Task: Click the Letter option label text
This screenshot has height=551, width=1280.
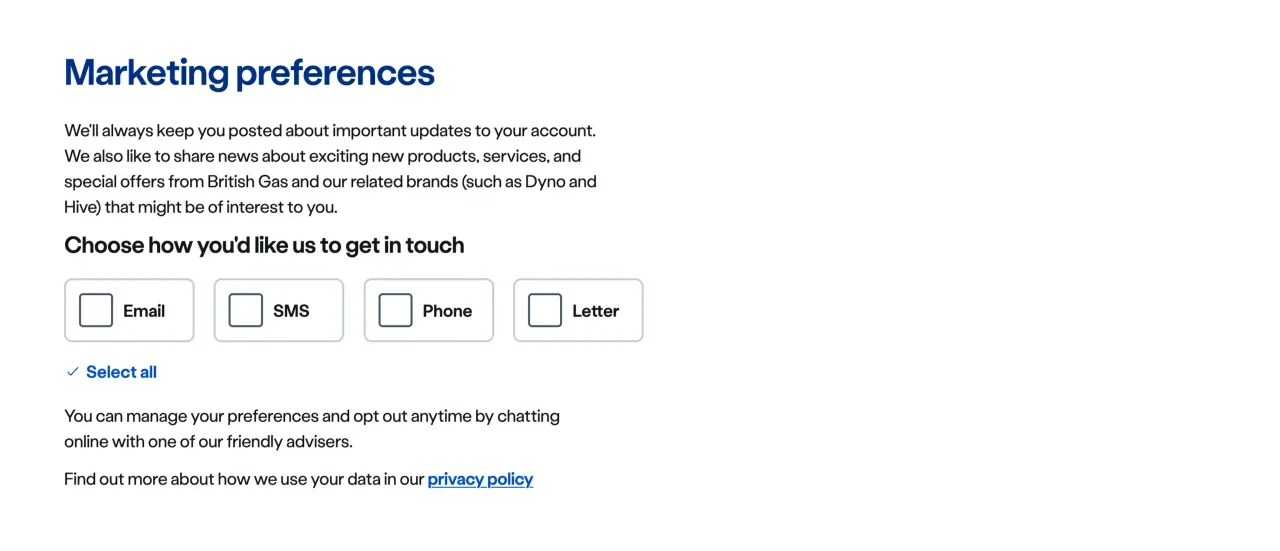Action: (595, 311)
